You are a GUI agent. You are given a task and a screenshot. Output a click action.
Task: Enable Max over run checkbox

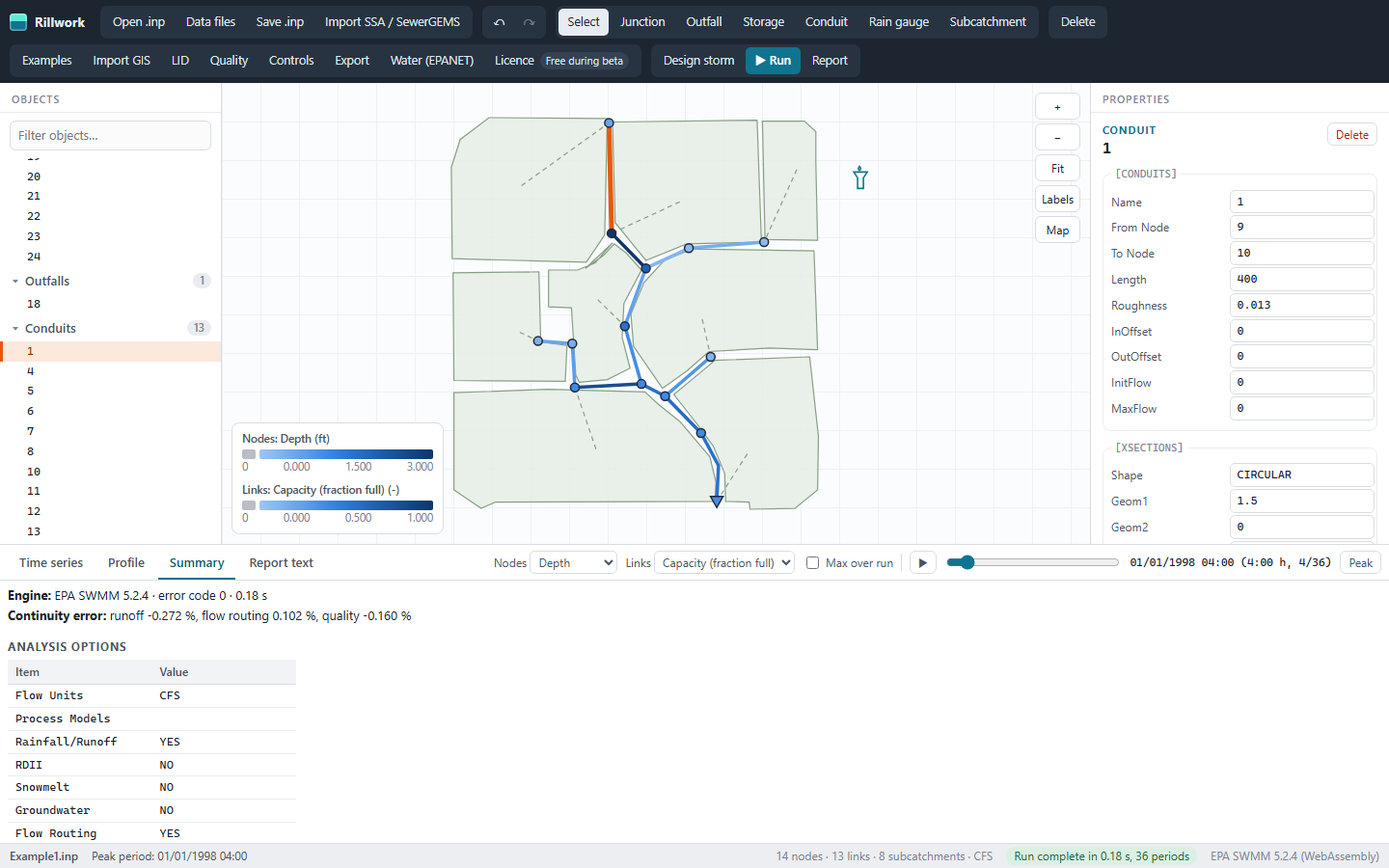(812, 563)
